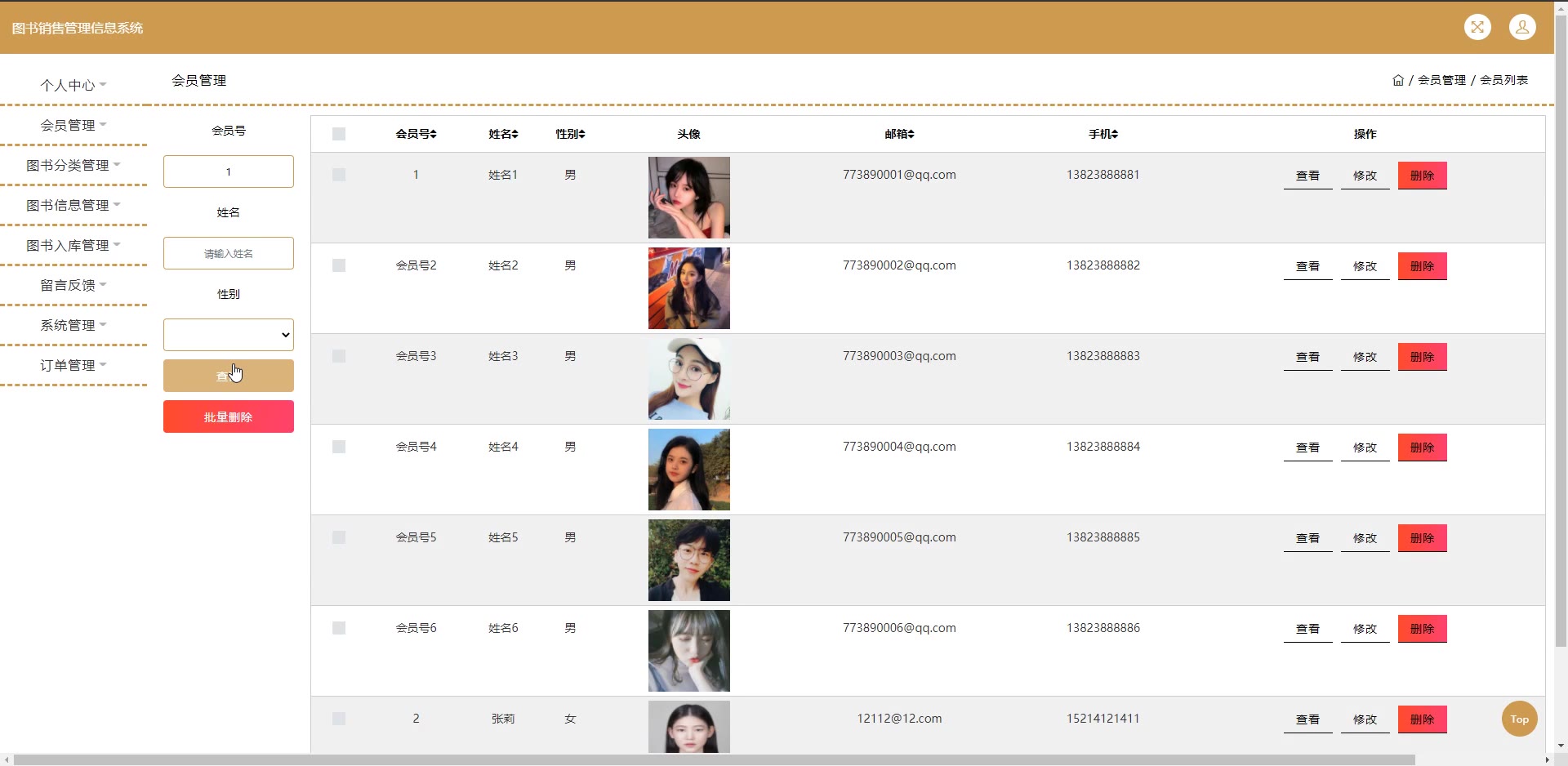The image size is (1568, 766).
Task: Click the avatar thumbnail of 姓名4
Action: pos(689,470)
